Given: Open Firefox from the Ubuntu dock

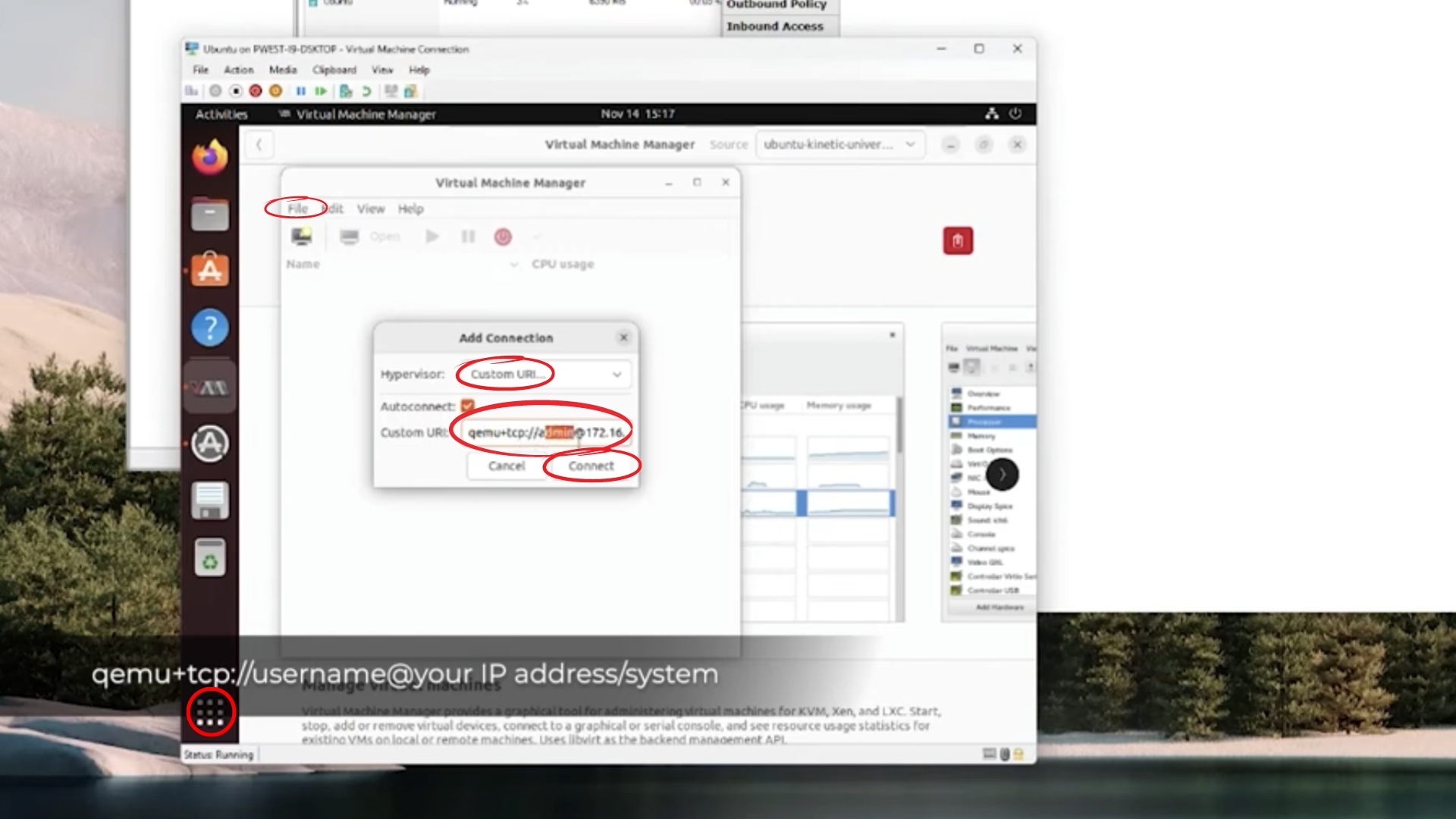Looking at the screenshot, I should (x=210, y=158).
